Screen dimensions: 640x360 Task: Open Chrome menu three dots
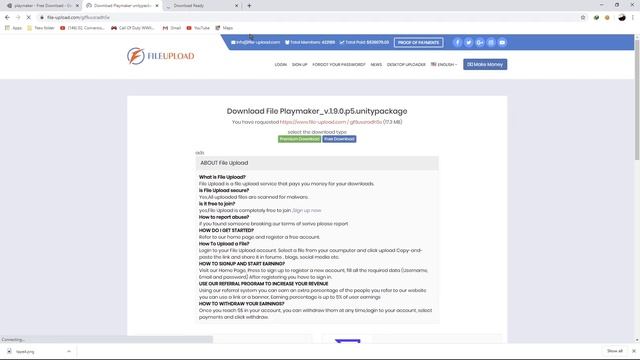(x=633, y=18)
